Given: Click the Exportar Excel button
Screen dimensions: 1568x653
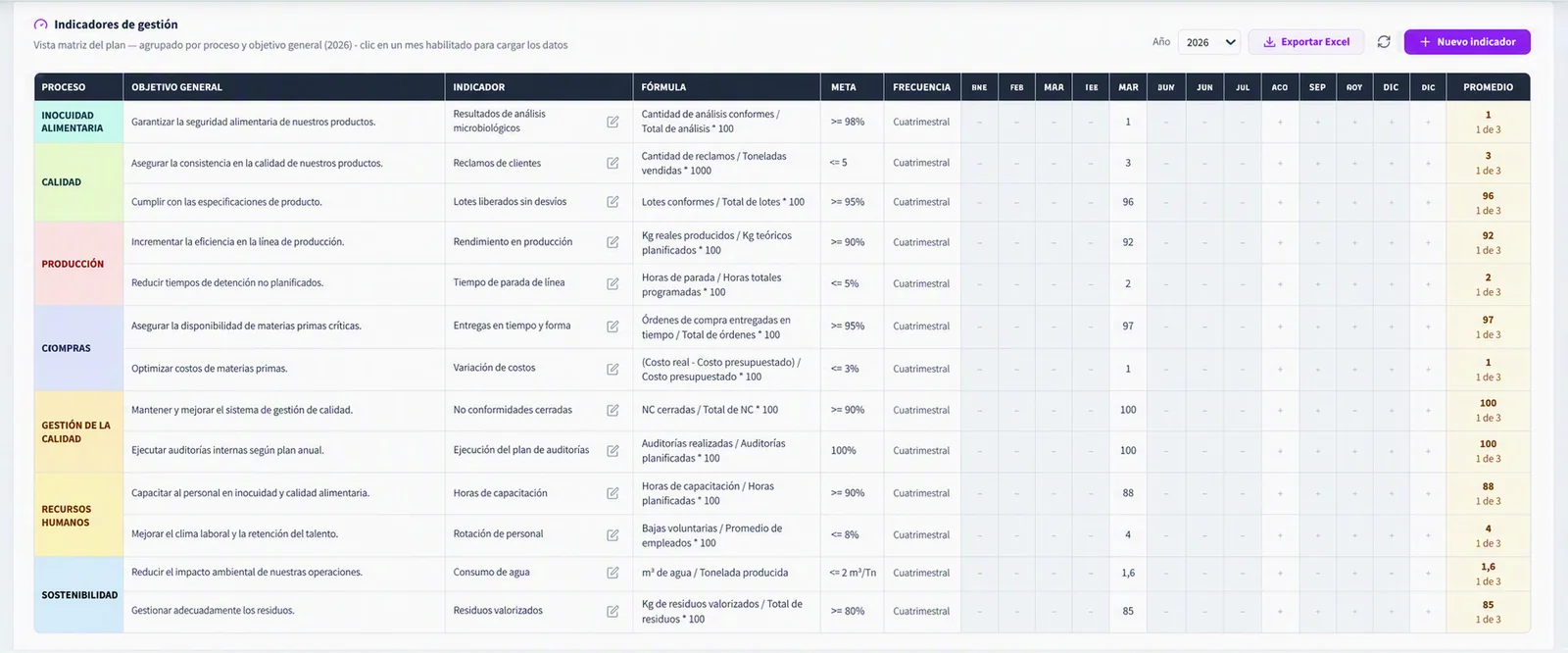Looking at the screenshot, I should coord(1306,42).
